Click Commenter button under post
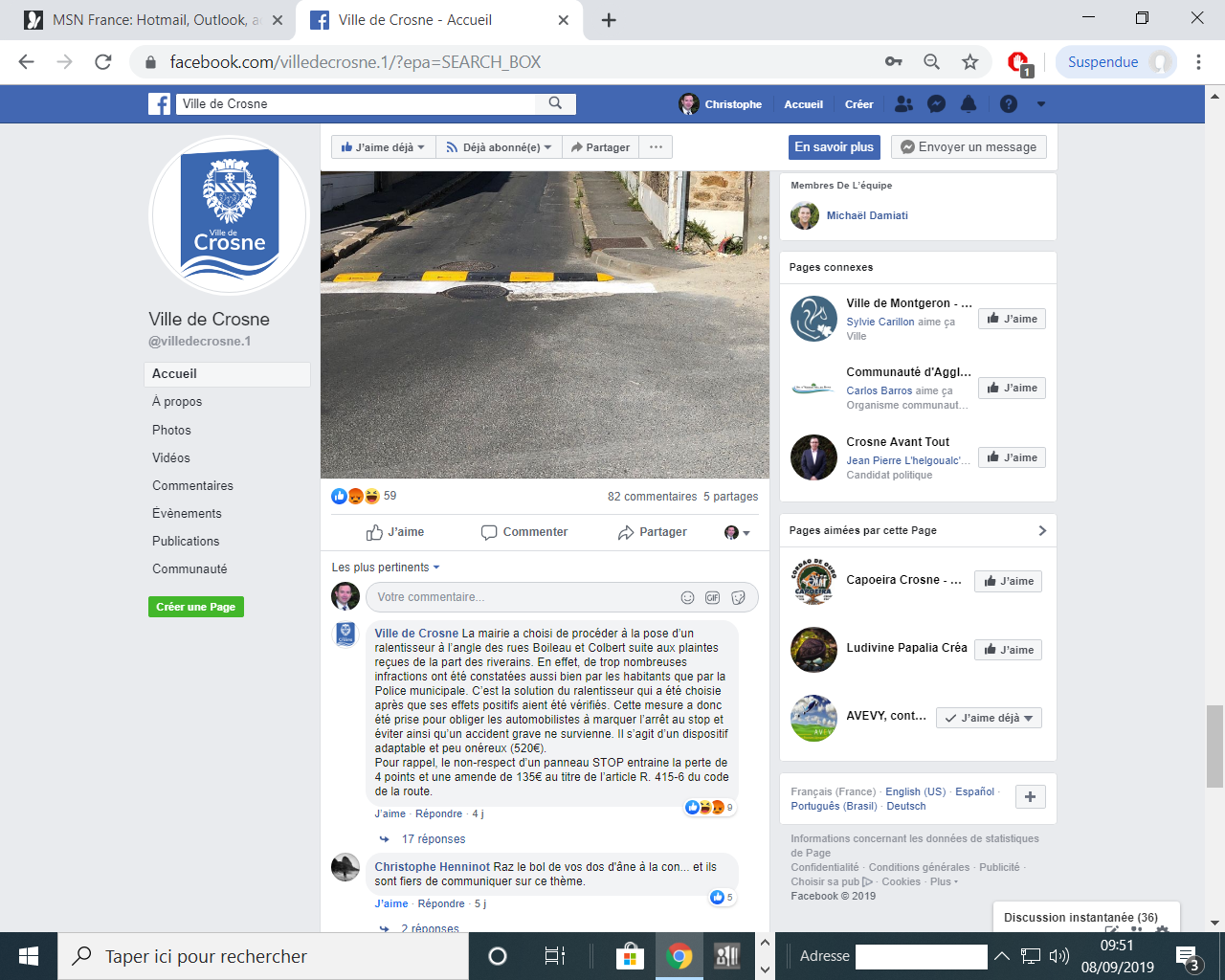The image size is (1225, 980). click(524, 532)
